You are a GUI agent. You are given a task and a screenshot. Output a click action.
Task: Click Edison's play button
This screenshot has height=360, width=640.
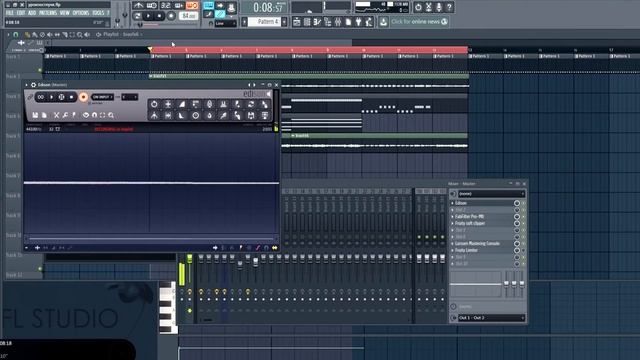[52, 97]
